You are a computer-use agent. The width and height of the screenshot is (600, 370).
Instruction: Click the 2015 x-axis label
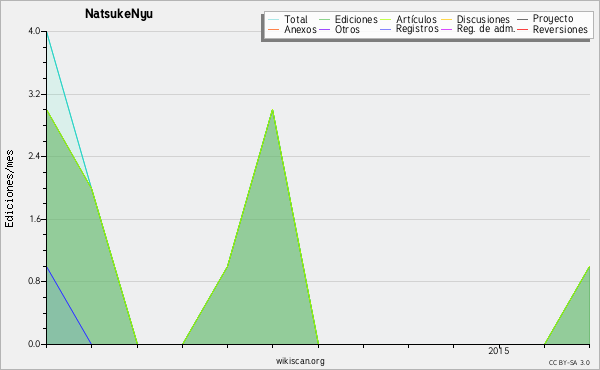pos(499,351)
